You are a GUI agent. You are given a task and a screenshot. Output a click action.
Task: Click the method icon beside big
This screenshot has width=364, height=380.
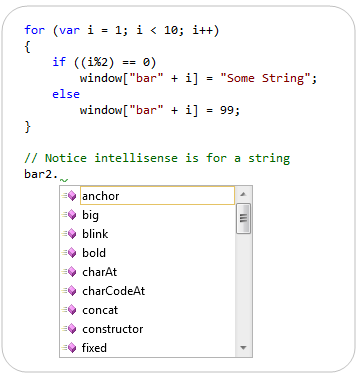click(70, 215)
